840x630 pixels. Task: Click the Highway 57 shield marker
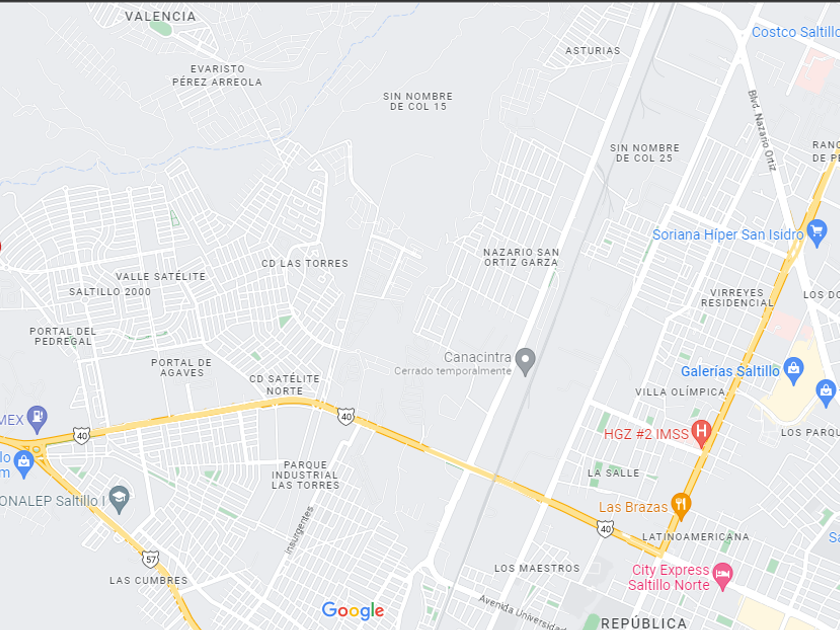151,560
